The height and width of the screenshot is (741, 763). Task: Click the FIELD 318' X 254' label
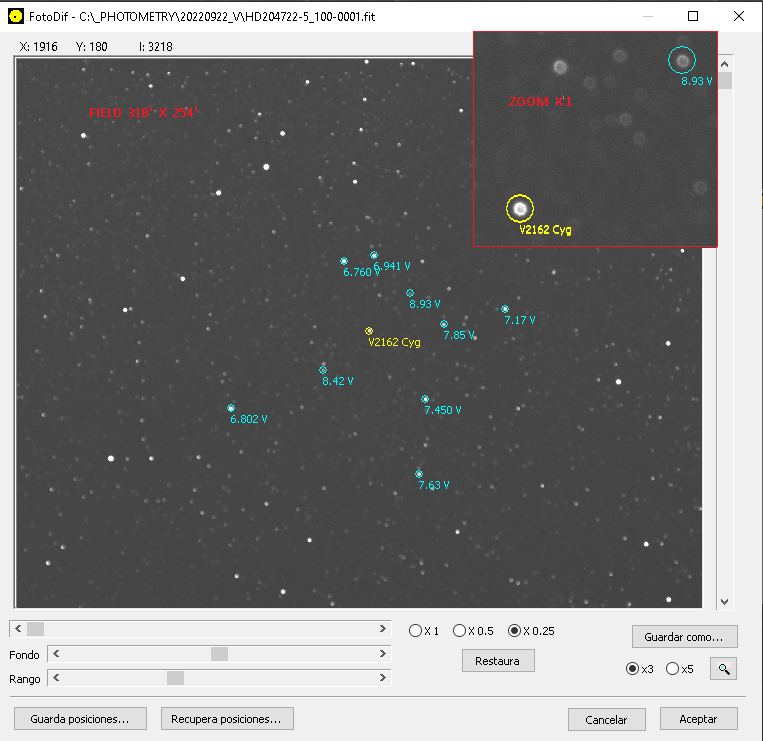pos(143,112)
